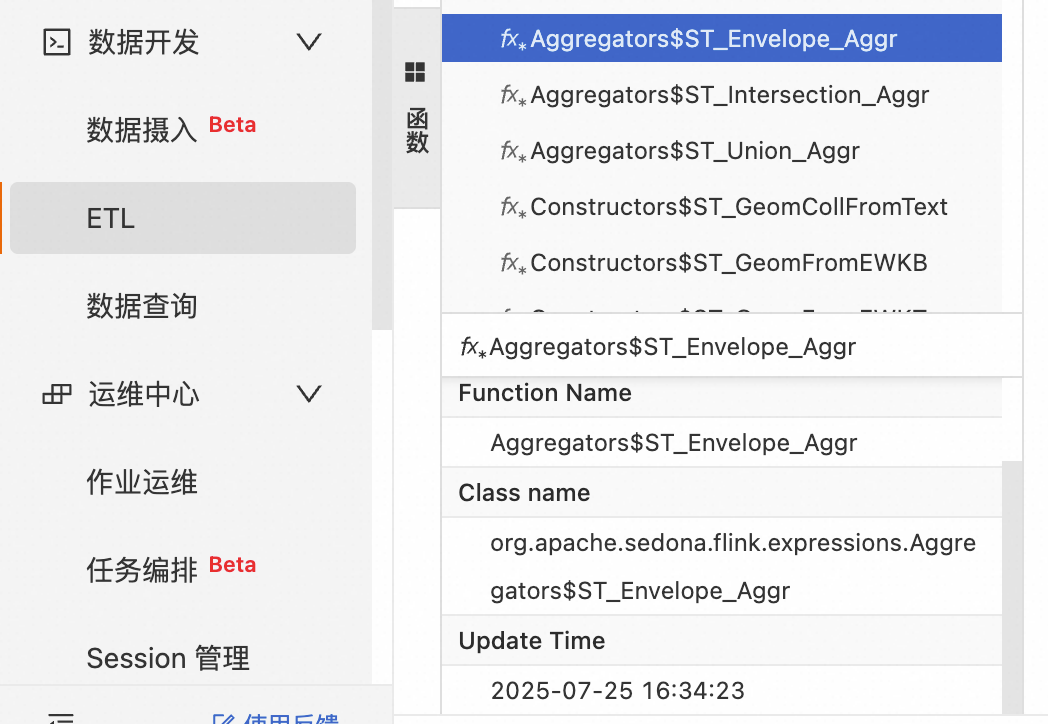This screenshot has height=724, width=1048.
Task: Click the 运维中心 section icon
Action: click(x=57, y=394)
